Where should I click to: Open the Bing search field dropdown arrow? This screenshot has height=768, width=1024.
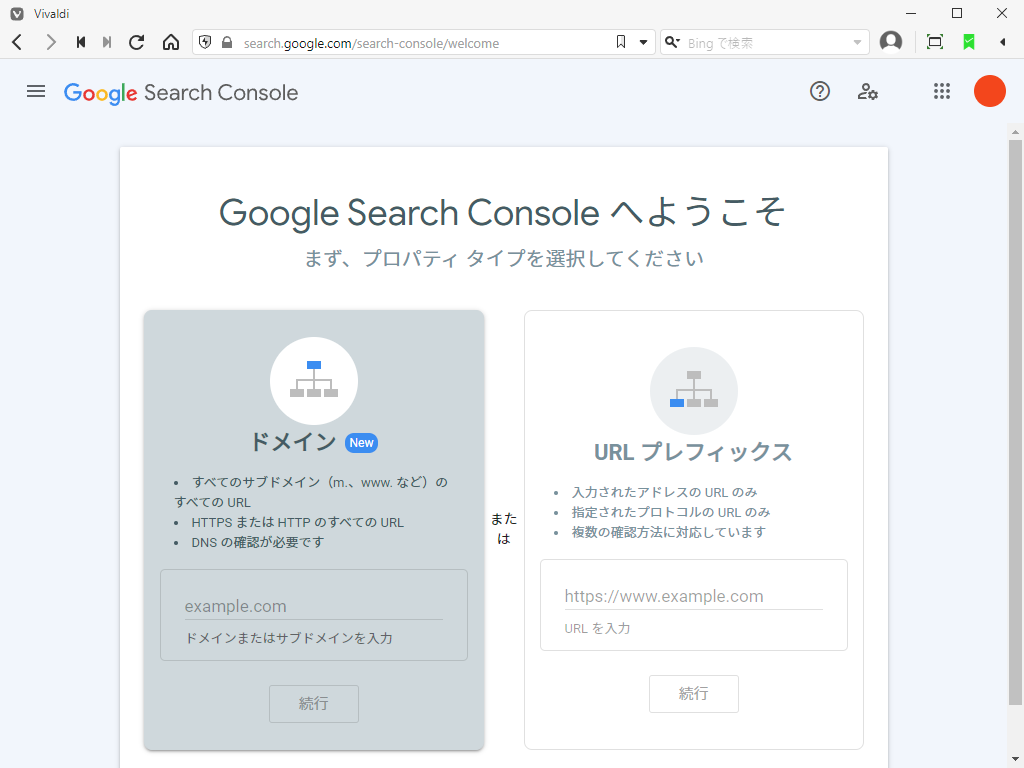click(857, 43)
